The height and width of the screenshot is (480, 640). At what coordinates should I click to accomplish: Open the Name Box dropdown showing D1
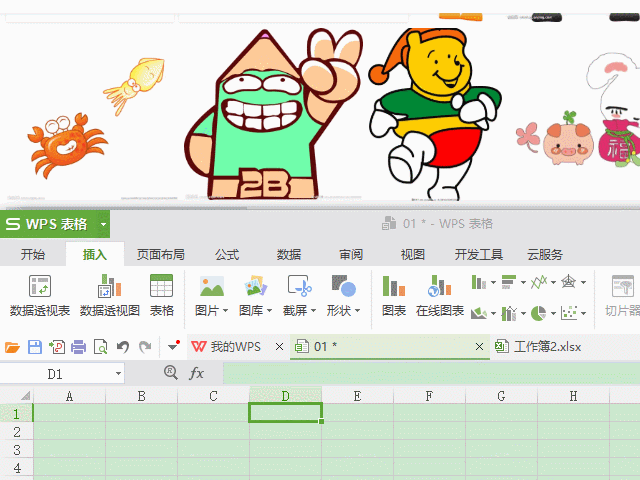pyautogui.click(x=118, y=373)
